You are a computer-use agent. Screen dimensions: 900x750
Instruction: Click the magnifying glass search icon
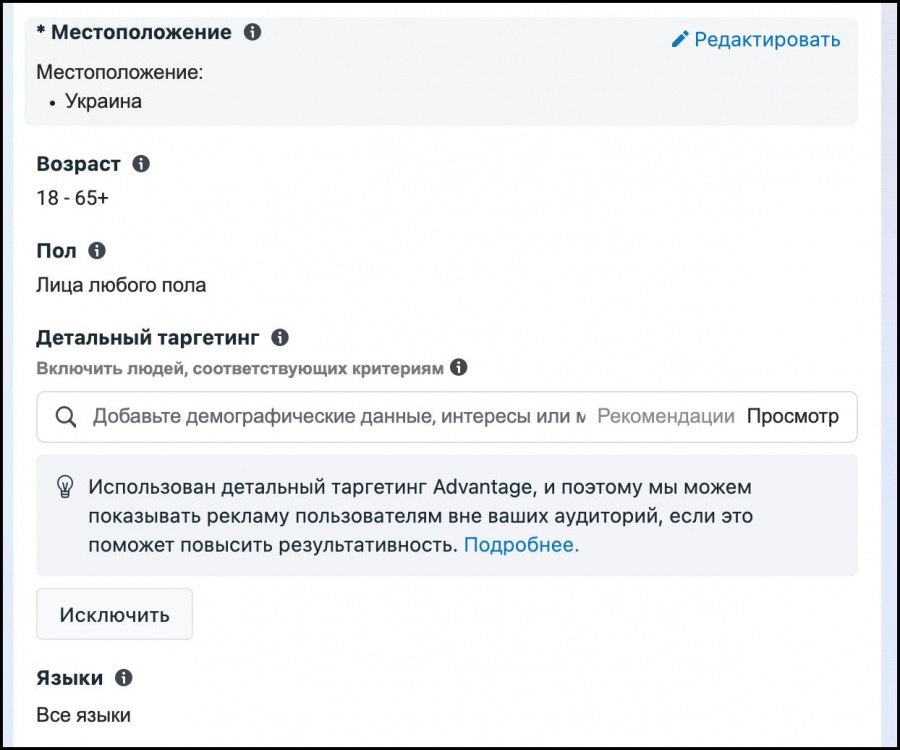pyautogui.click(x=66, y=417)
